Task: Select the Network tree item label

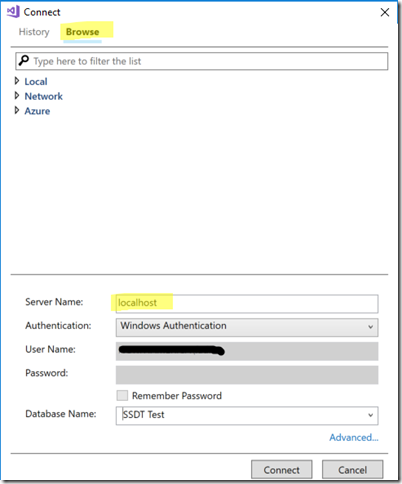Action: point(43,96)
